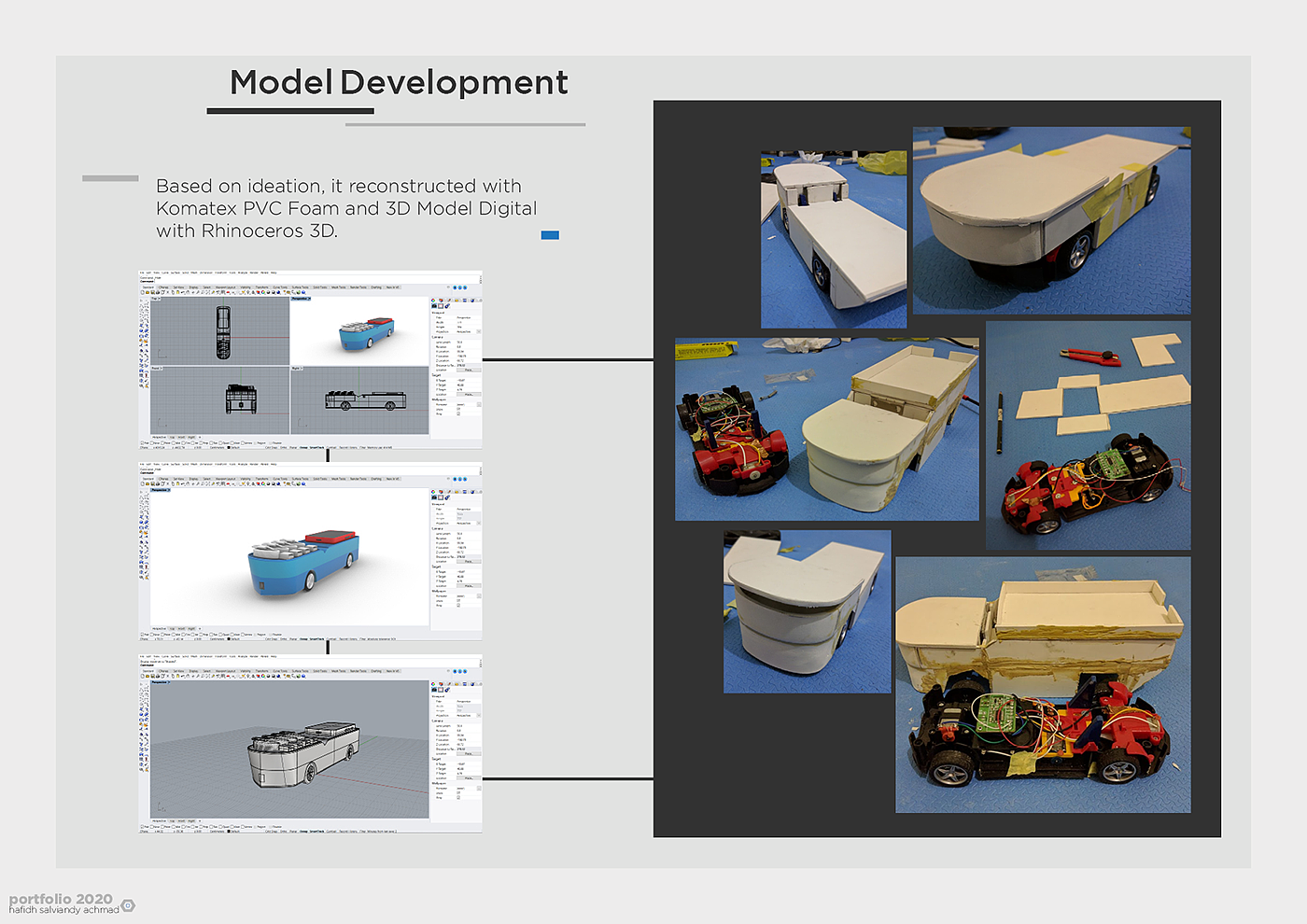Toggle the Gray wallpaper checkbox in bottom Rhino panel
The width and height of the screenshot is (1307, 924).
[458, 798]
